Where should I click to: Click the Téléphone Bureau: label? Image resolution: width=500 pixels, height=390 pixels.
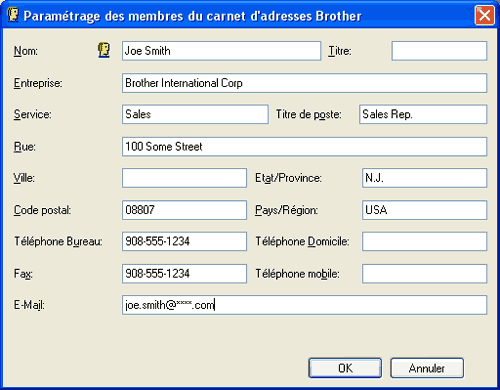58,241
